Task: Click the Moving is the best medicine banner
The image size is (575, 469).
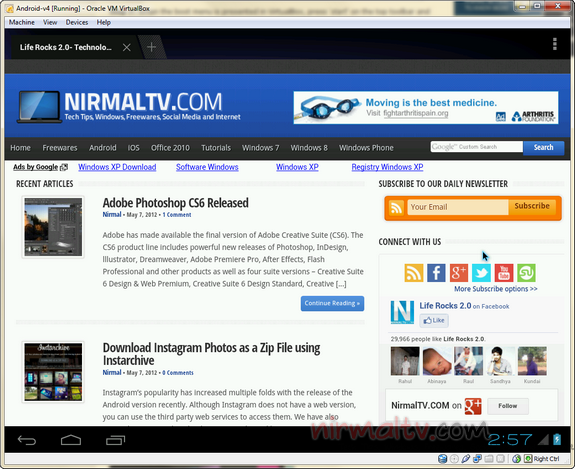Action: click(426, 107)
